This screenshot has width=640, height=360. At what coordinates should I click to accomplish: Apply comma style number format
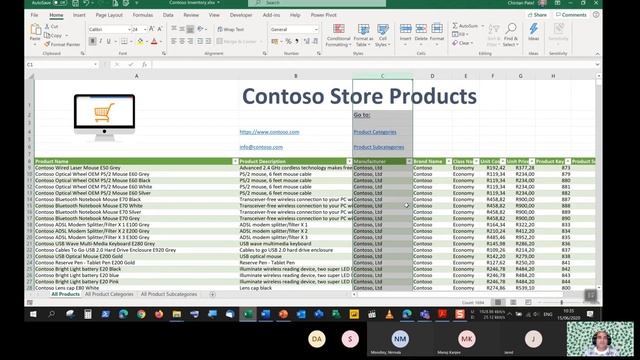[x=297, y=41]
